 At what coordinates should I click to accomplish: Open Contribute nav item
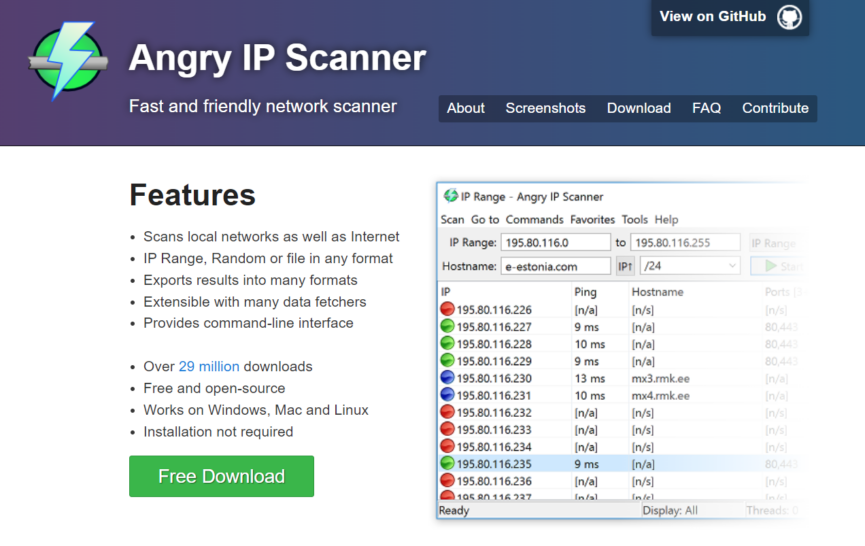(775, 108)
